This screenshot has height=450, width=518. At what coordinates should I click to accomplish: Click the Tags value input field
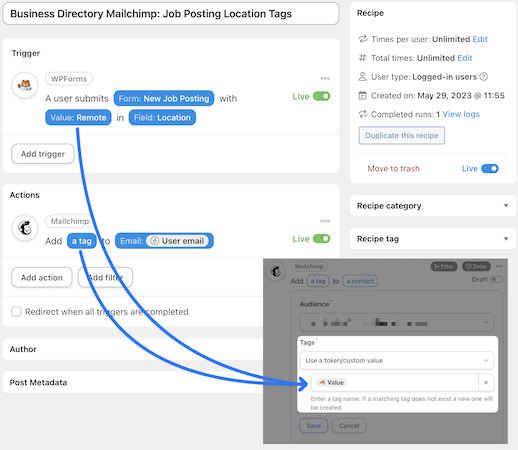point(395,382)
